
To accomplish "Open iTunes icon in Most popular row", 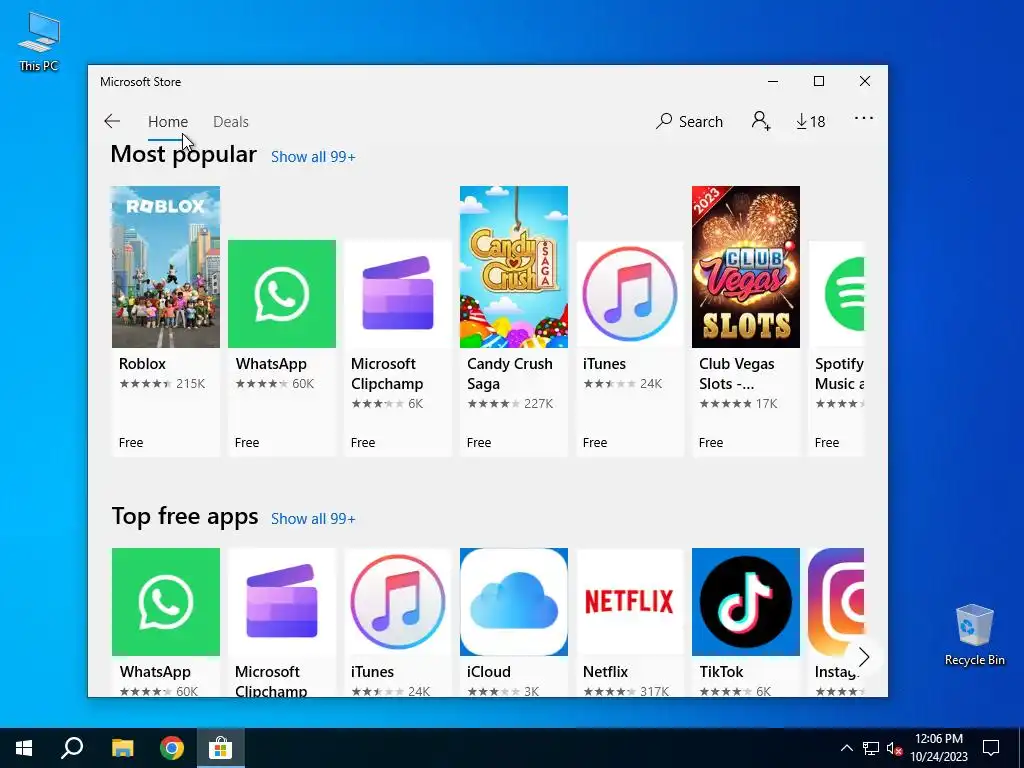I will click(x=630, y=294).
